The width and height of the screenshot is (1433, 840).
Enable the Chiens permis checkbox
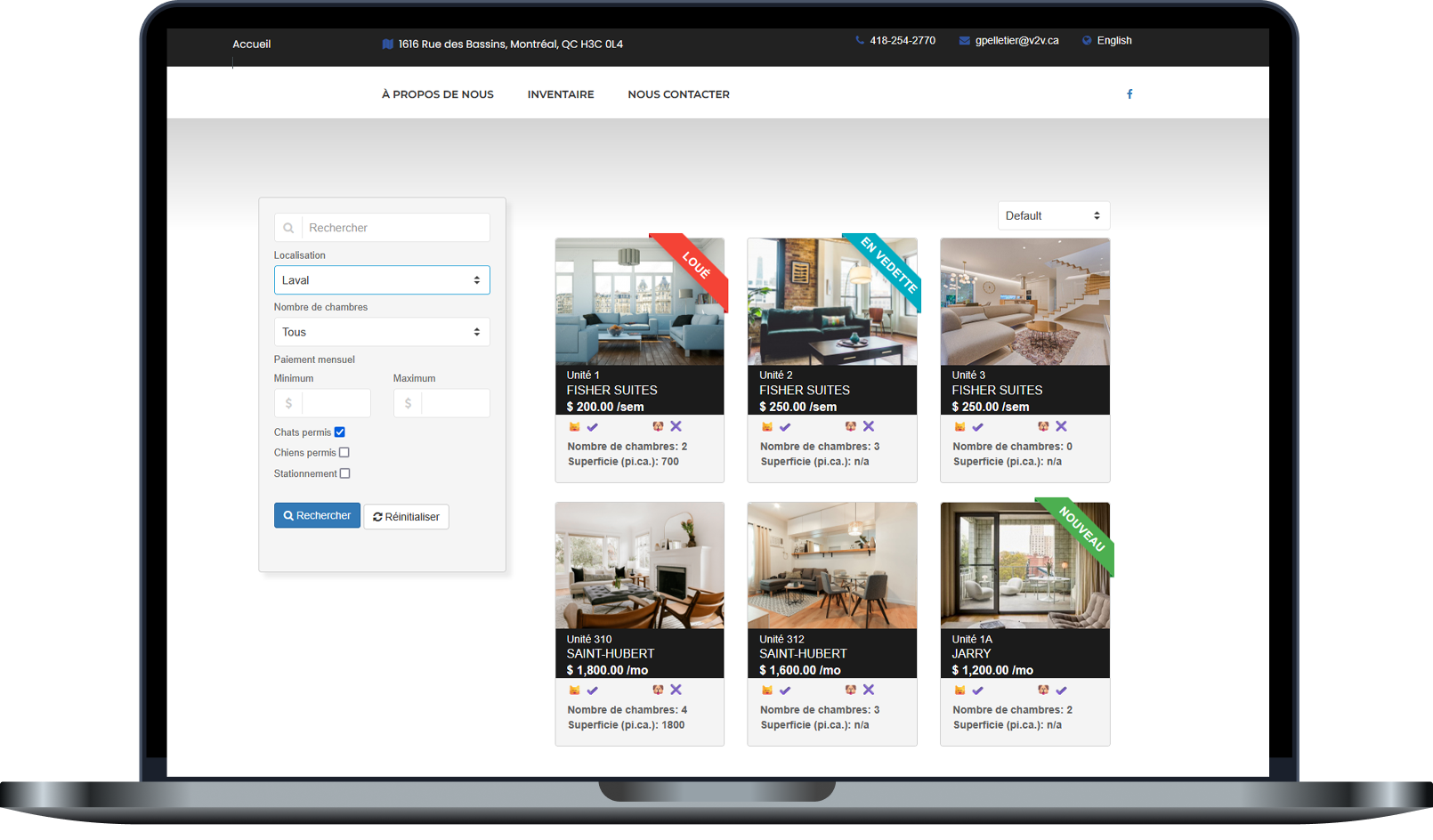pos(344,453)
